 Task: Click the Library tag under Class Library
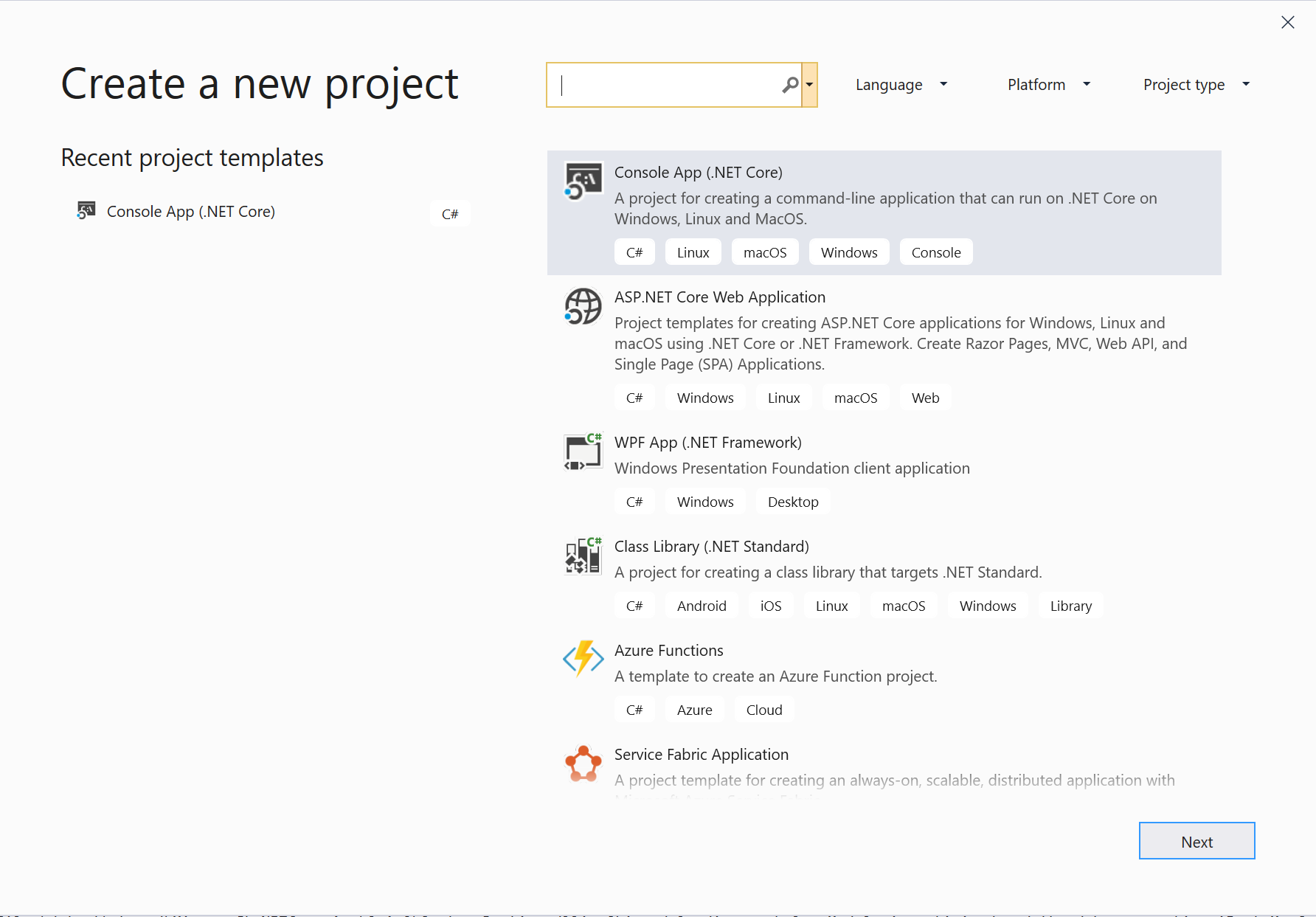pyautogui.click(x=1071, y=606)
